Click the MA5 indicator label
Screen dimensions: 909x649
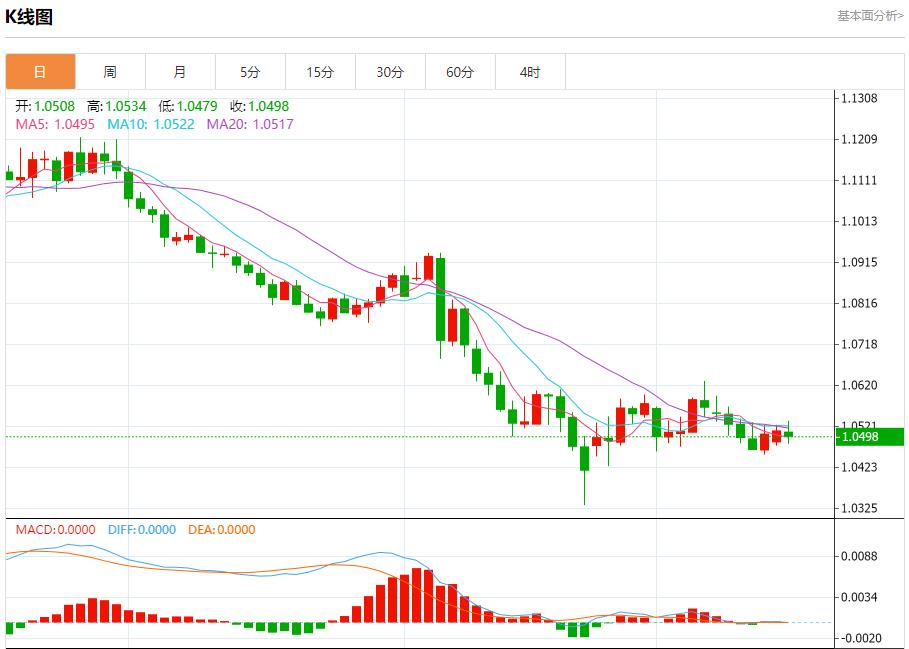(x=55, y=124)
